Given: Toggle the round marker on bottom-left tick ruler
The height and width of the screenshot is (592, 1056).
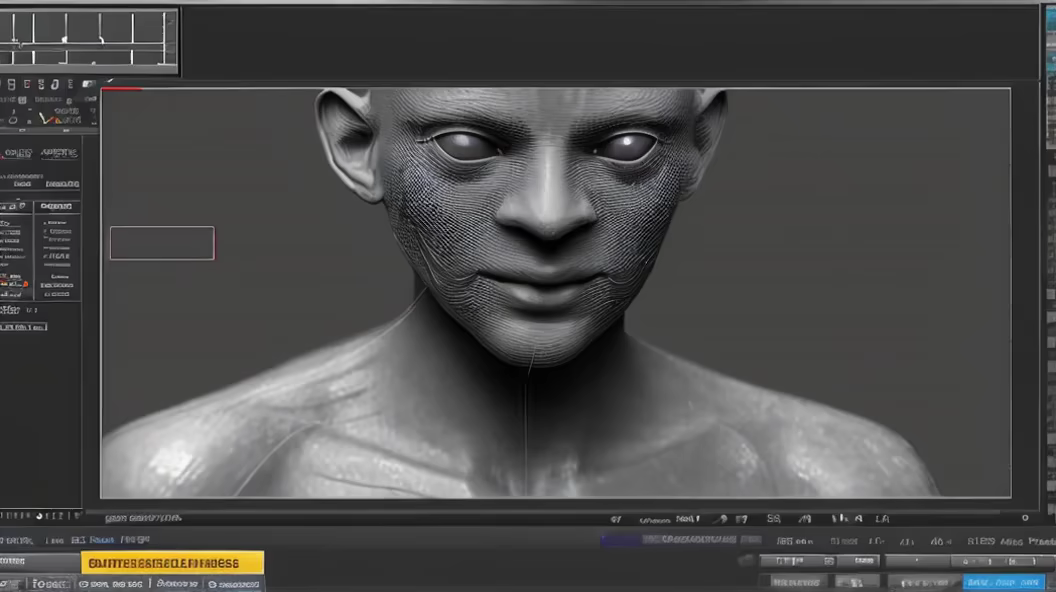Looking at the screenshot, I should click(x=39, y=516).
